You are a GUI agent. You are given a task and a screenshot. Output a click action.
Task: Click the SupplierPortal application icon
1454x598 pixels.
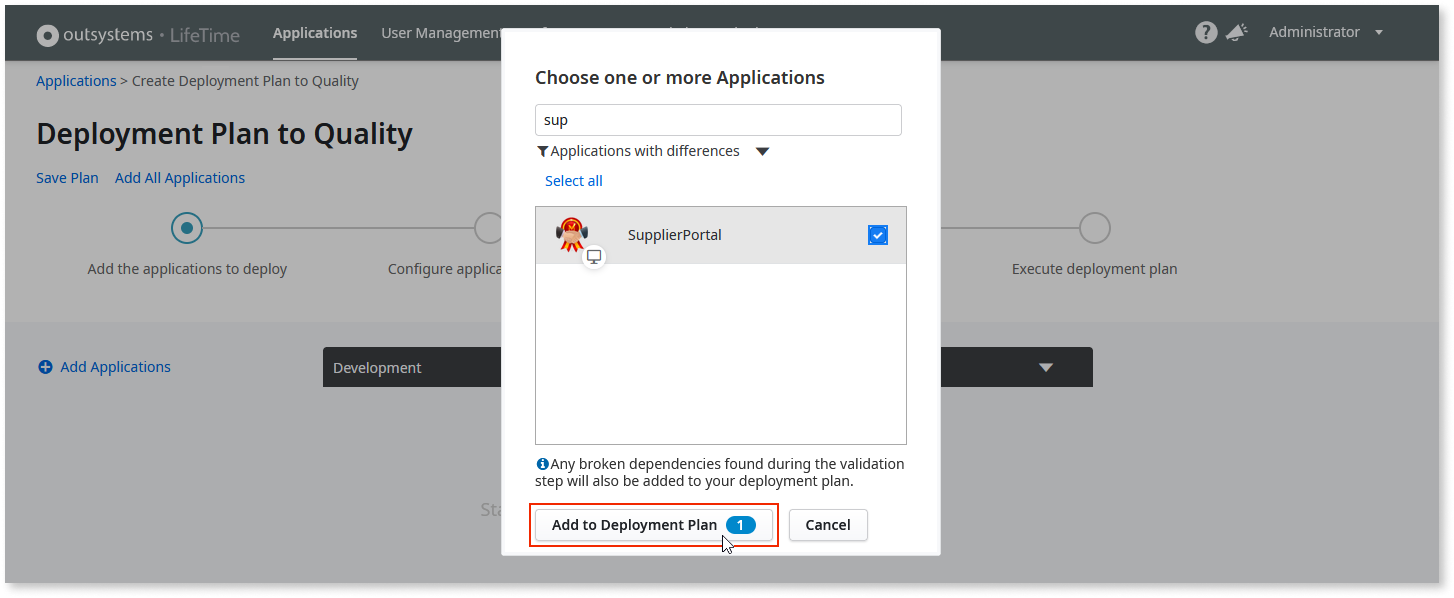[x=571, y=234]
